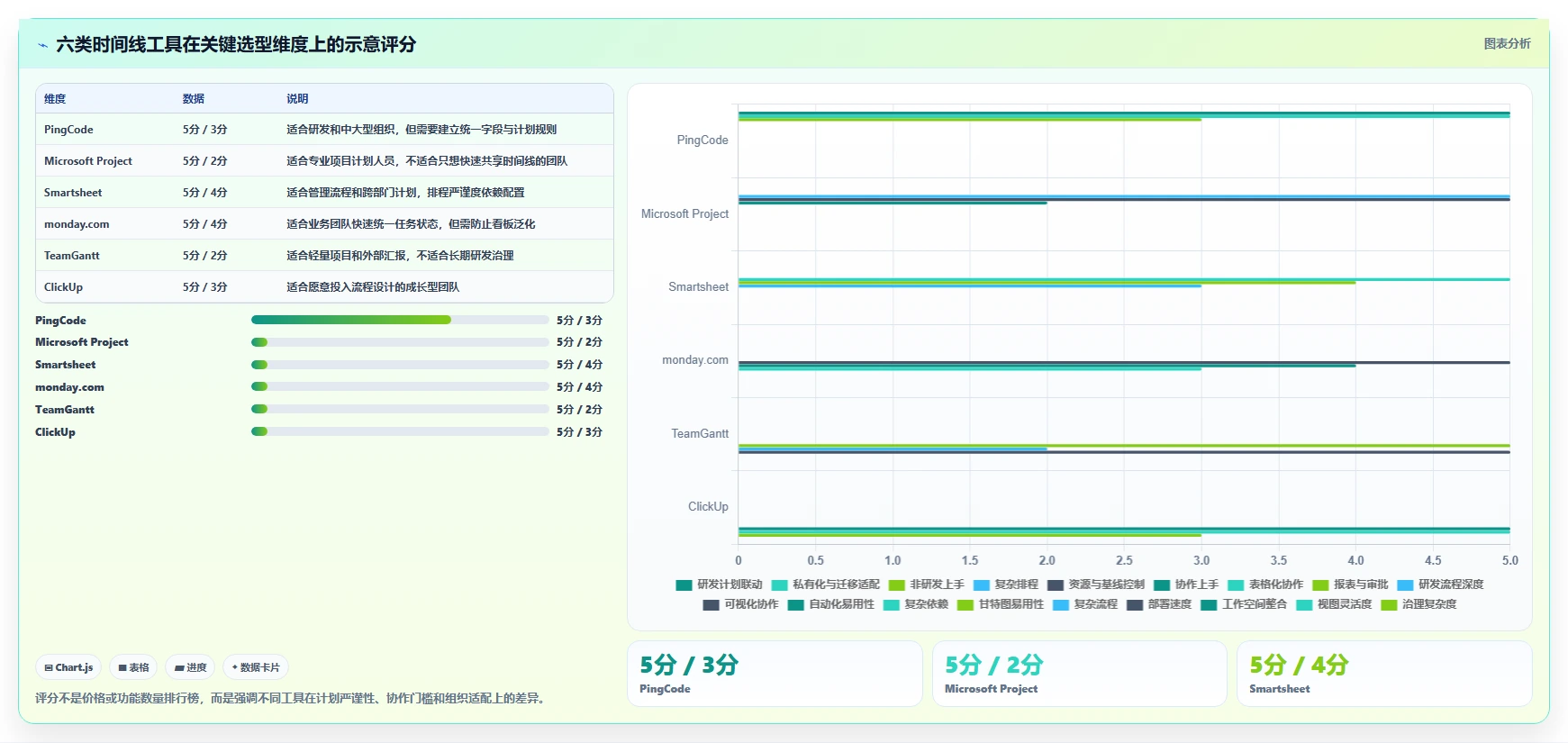Click the 数据 table column header
The height and width of the screenshot is (743, 1568).
pos(194,99)
